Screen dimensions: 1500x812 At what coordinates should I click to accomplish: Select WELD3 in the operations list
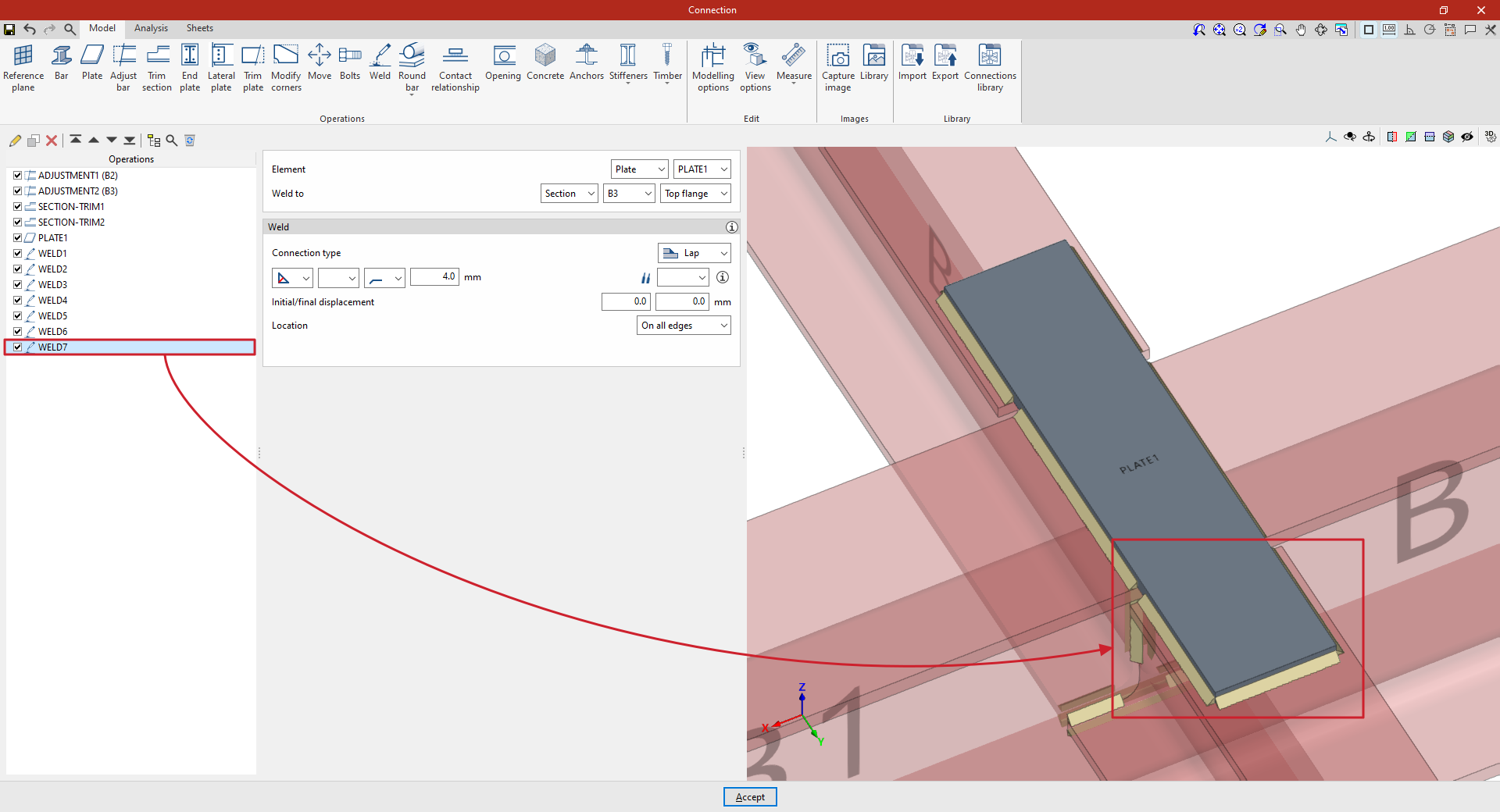click(x=53, y=285)
